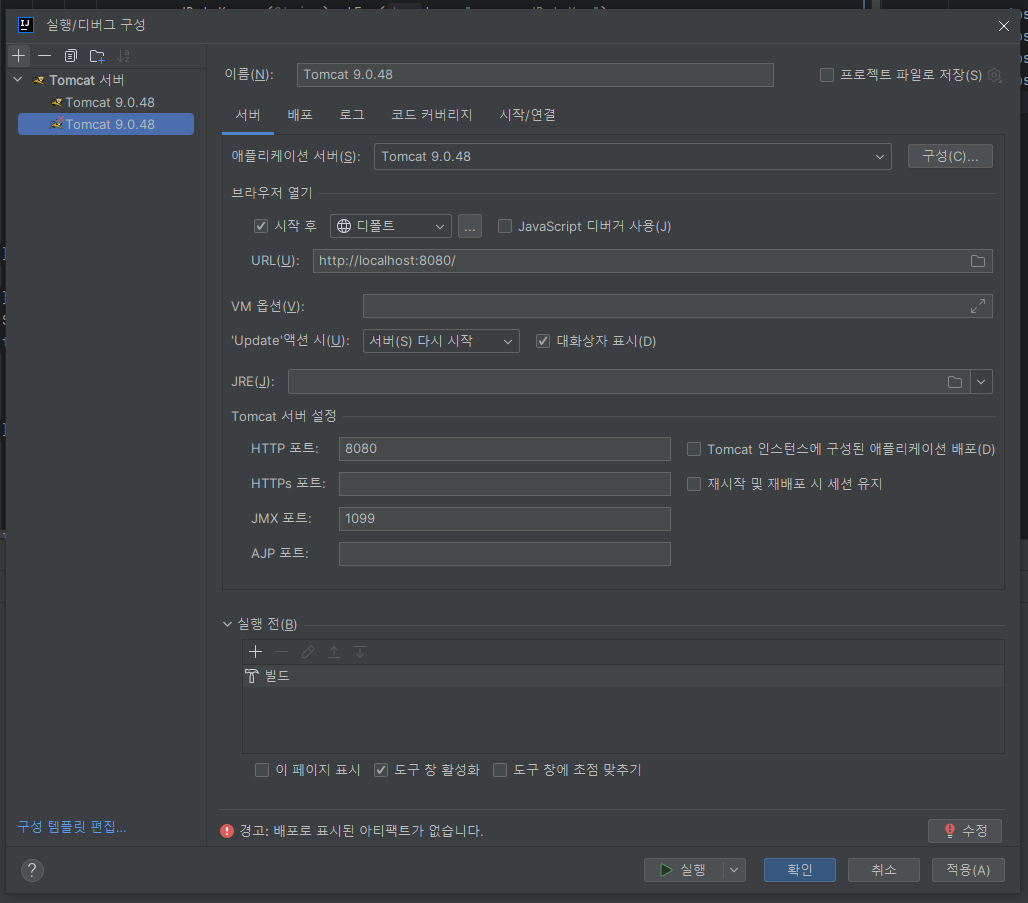Toggle 도구 창 활성화 checkbox
Image resolution: width=1028 pixels, height=903 pixels.
click(381, 770)
